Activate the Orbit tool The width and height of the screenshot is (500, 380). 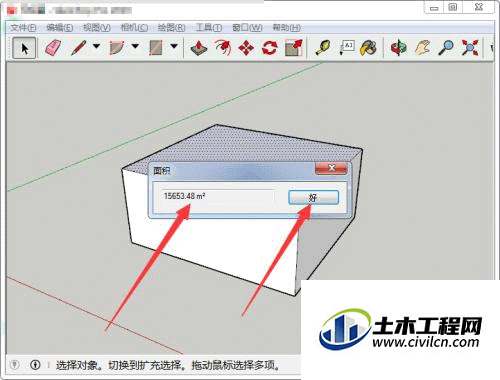tap(399, 48)
